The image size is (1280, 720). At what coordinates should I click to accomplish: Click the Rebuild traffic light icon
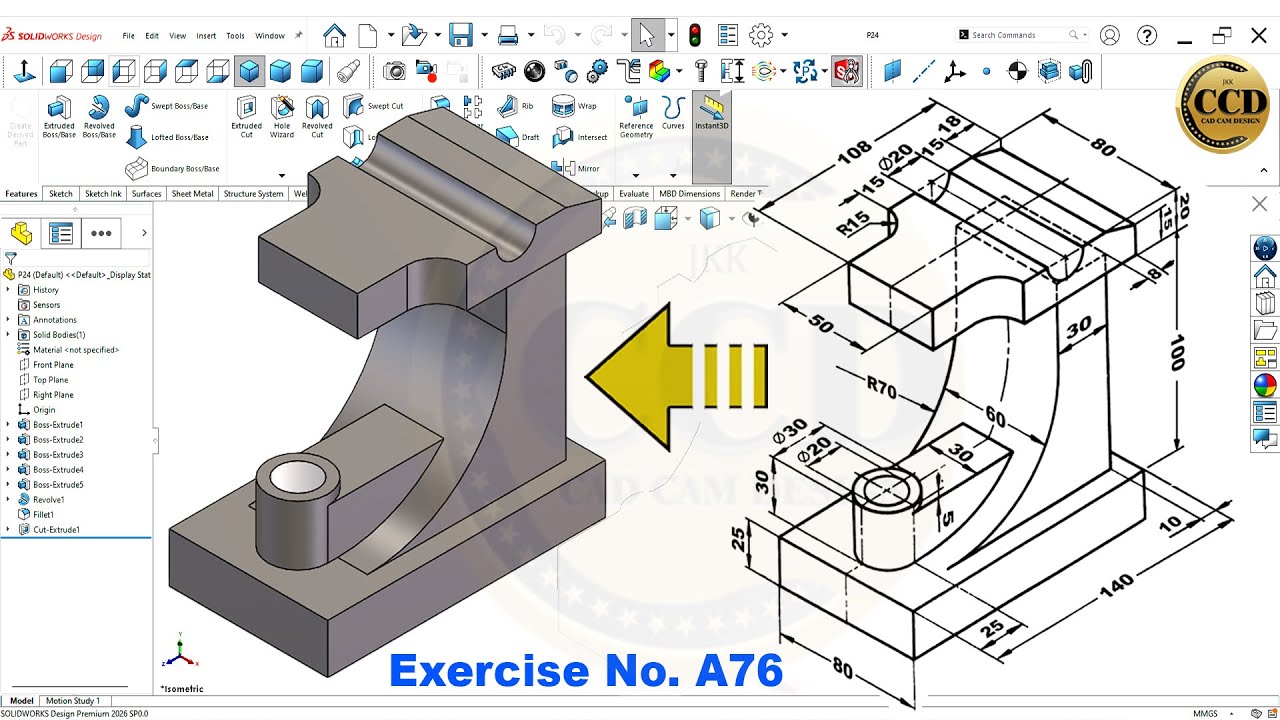695,35
